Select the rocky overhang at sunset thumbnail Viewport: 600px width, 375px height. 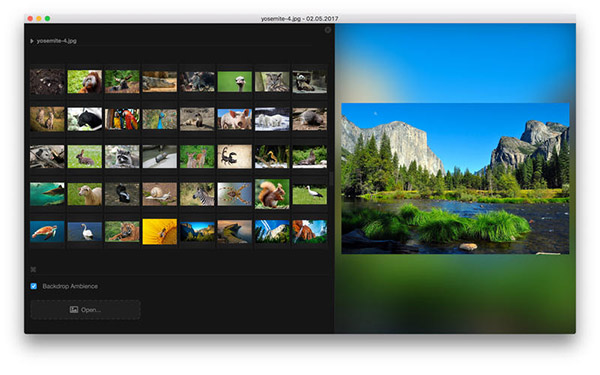coord(235,232)
